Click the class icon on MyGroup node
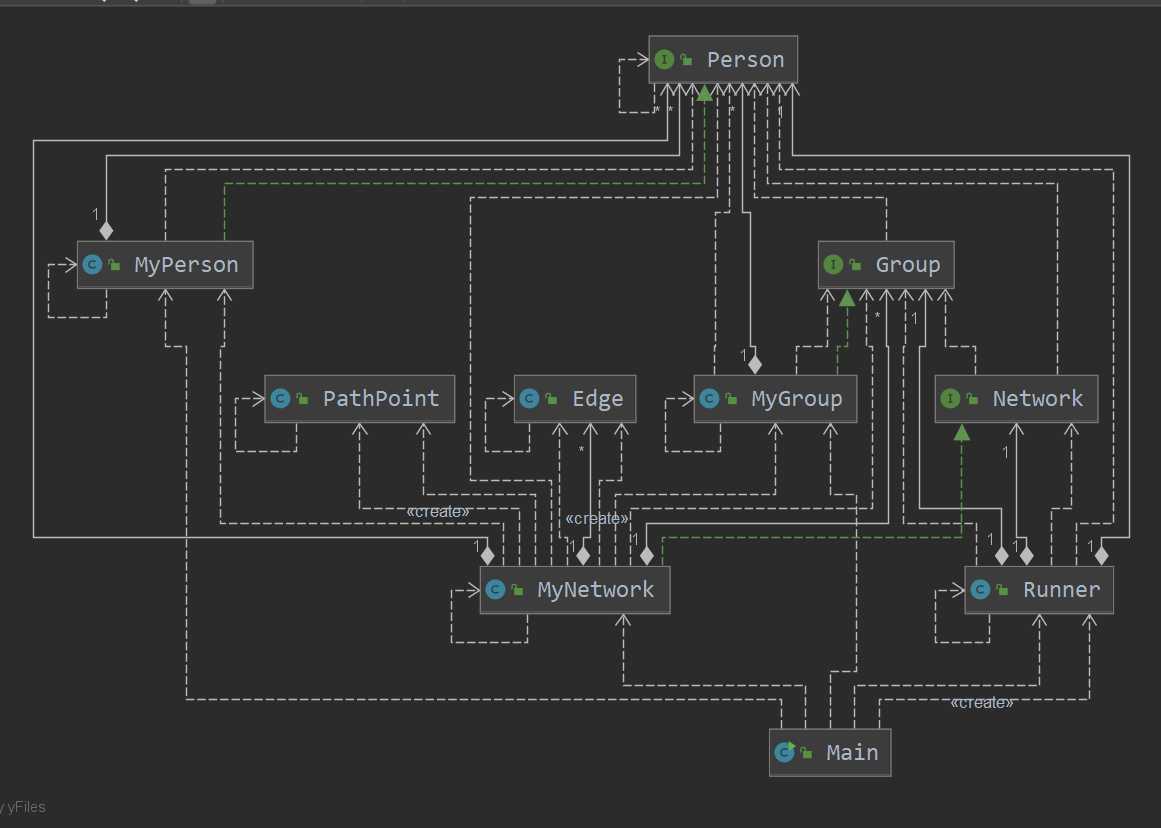Viewport: 1161px width, 828px height. [709, 399]
